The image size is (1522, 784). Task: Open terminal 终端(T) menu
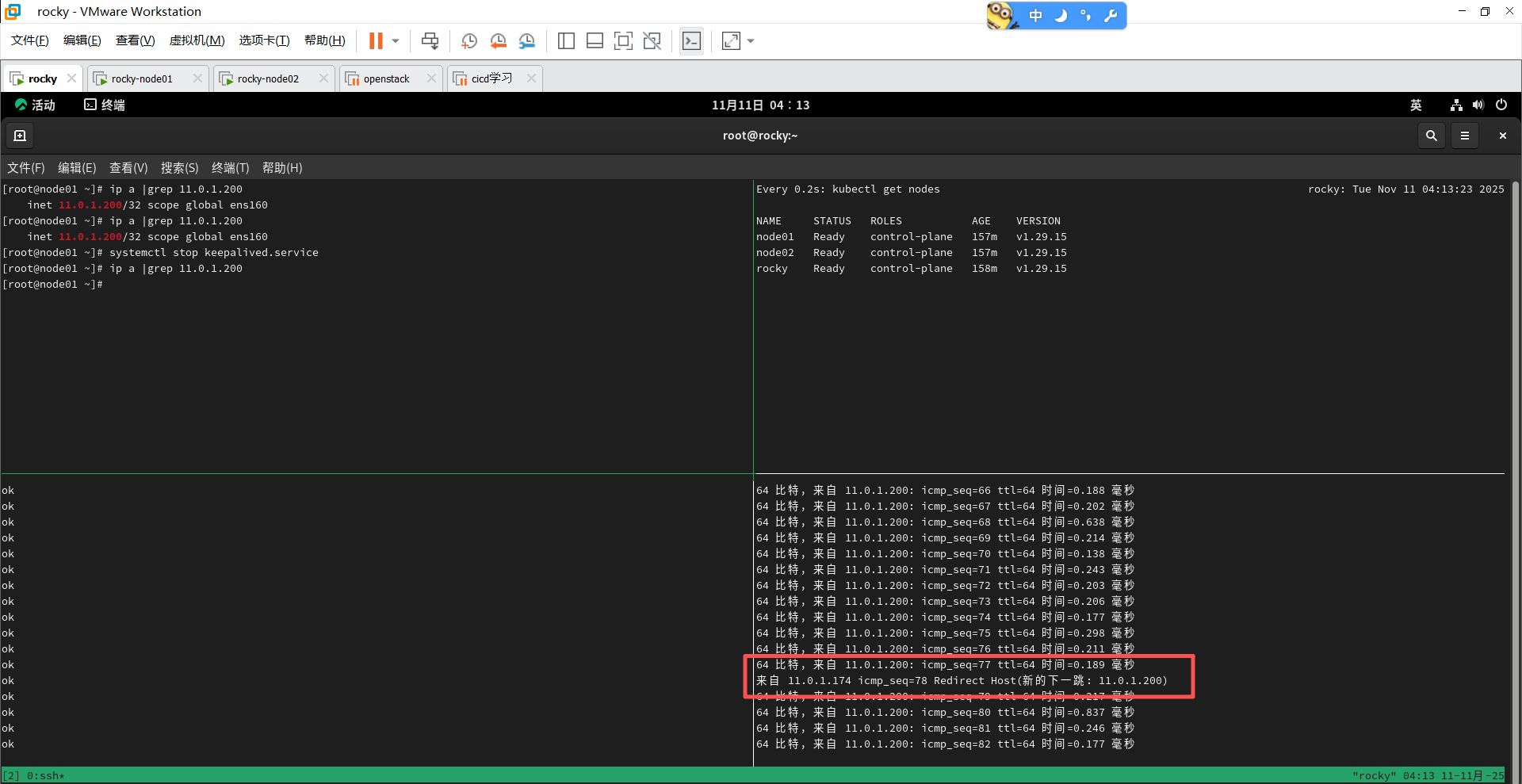230,167
